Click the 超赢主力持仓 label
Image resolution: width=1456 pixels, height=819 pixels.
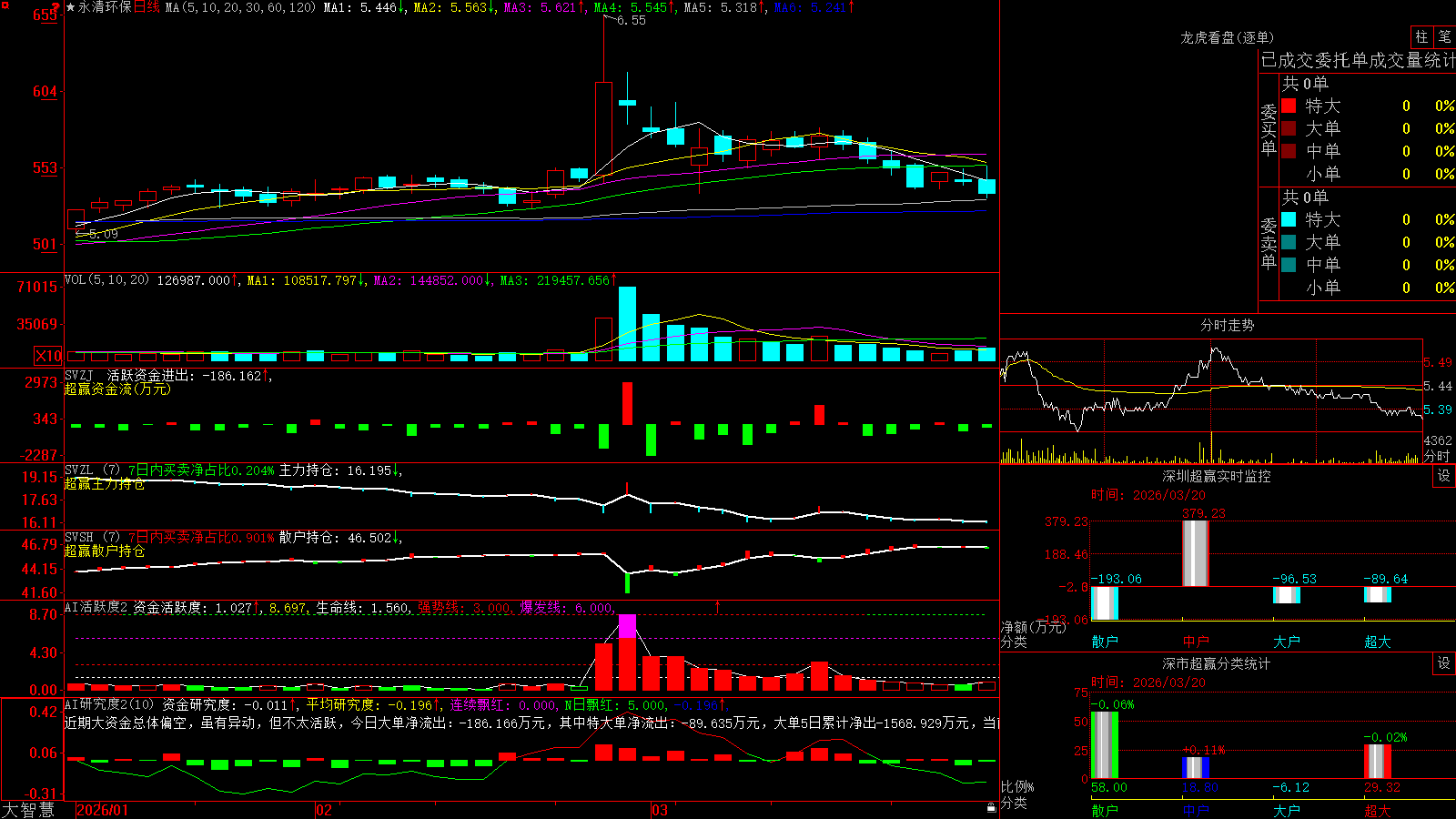[105, 483]
